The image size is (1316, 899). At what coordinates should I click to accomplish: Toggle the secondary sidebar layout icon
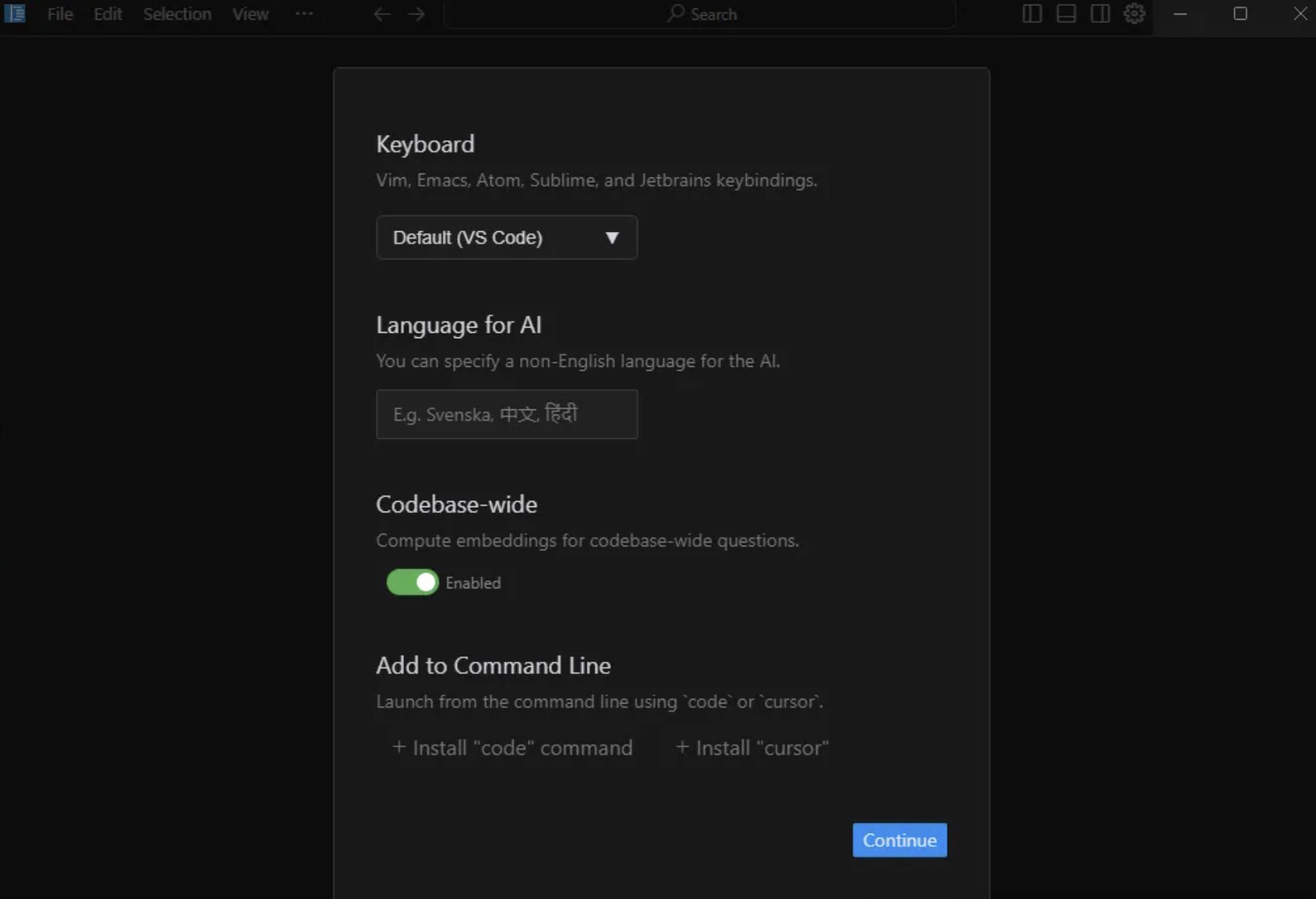tap(1100, 14)
